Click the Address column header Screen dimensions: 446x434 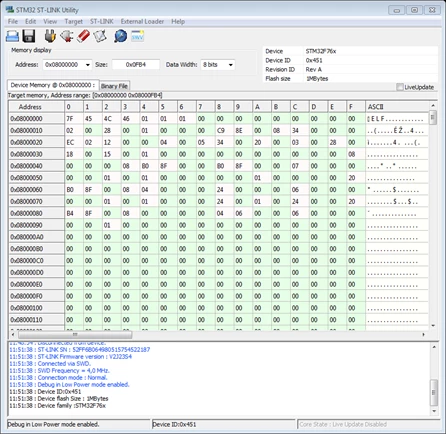point(36,107)
